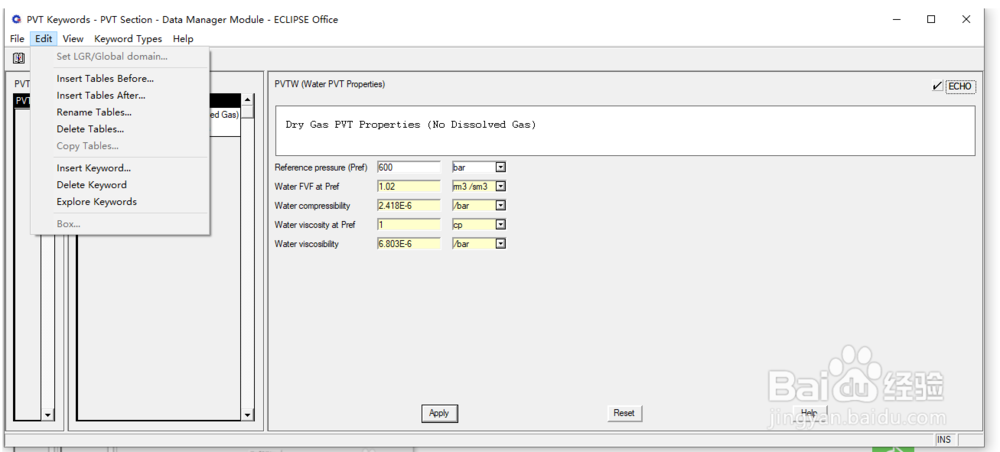The height and width of the screenshot is (452, 1000).
Task: Click the toolbar icon below File menu
Action: 19,59
